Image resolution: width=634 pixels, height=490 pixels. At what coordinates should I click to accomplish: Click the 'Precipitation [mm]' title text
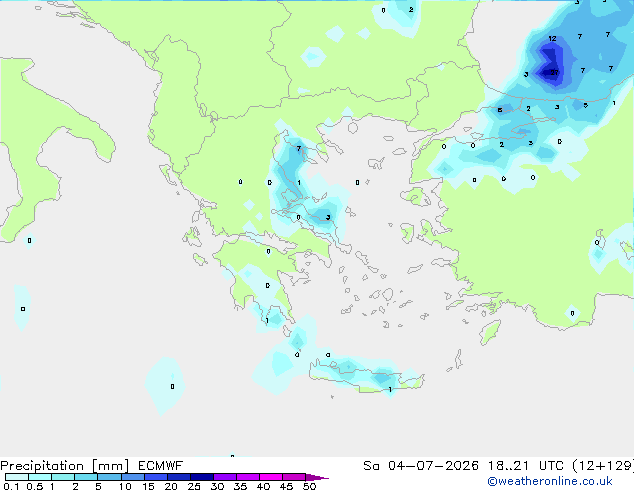pos(65,466)
